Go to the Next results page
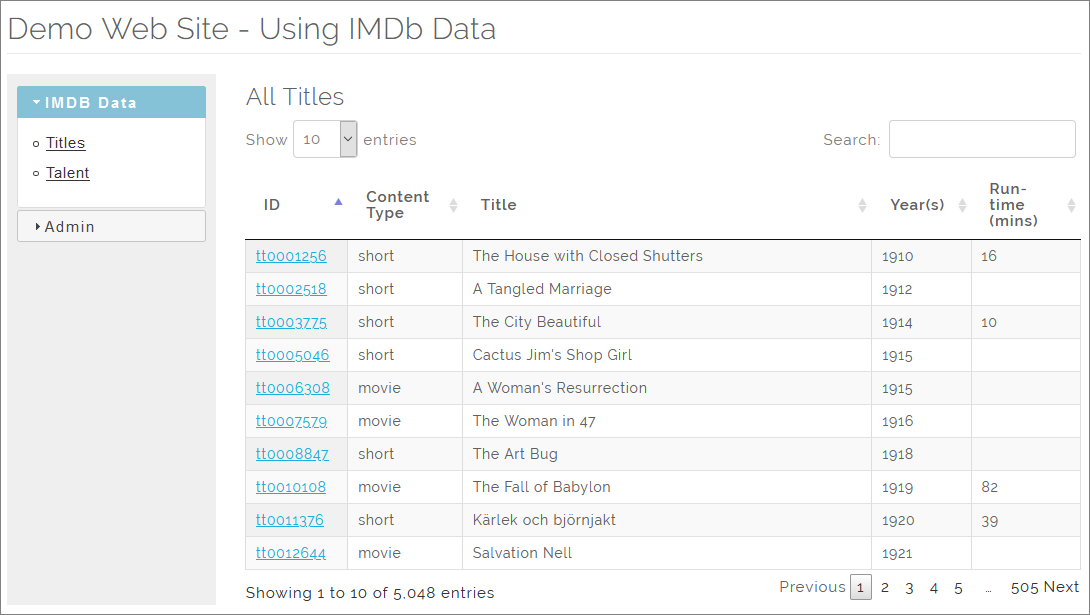The image size is (1090, 615). coord(1061,587)
